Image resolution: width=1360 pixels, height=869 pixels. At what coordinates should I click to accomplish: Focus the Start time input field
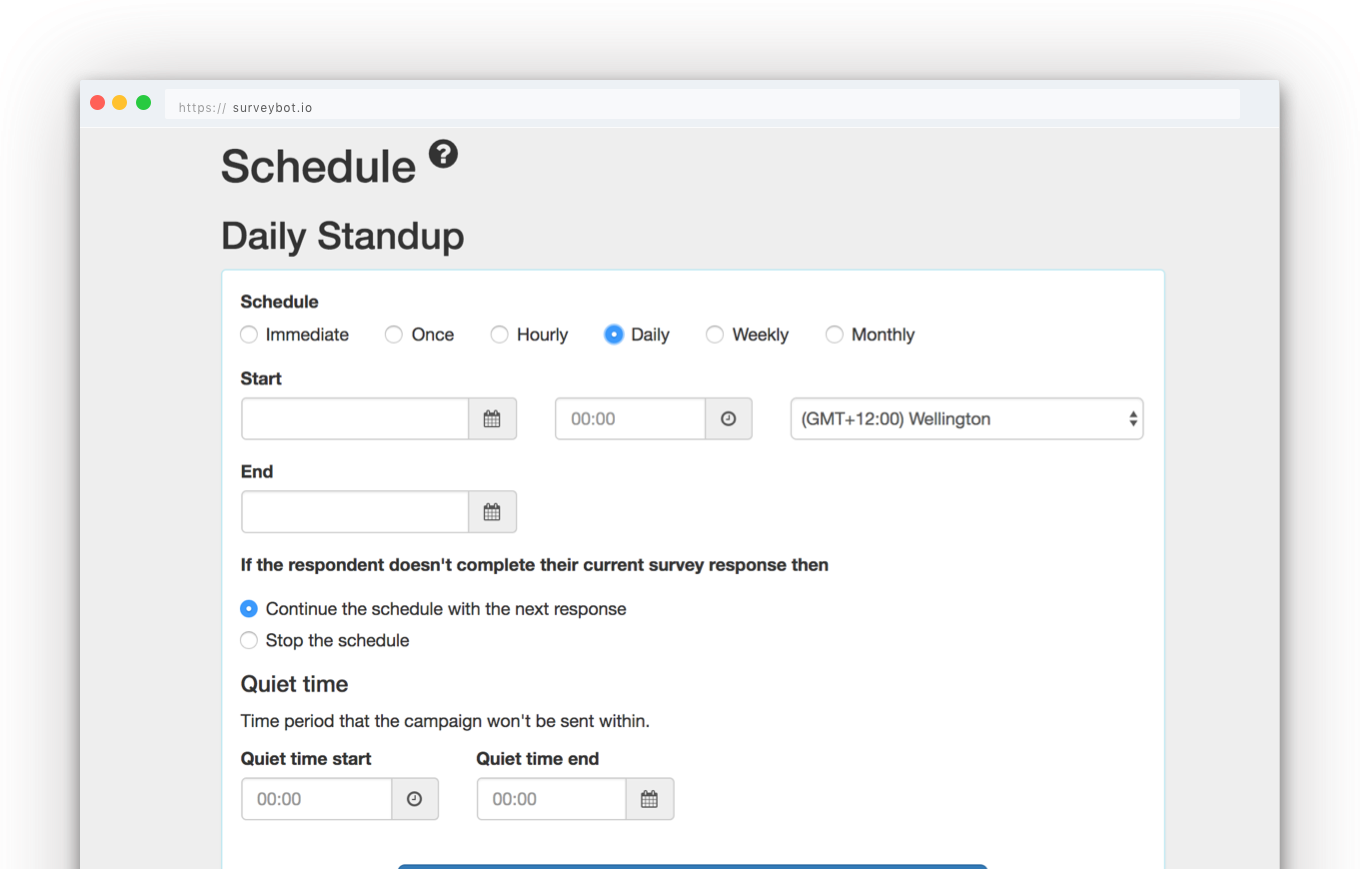coord(630,419)
